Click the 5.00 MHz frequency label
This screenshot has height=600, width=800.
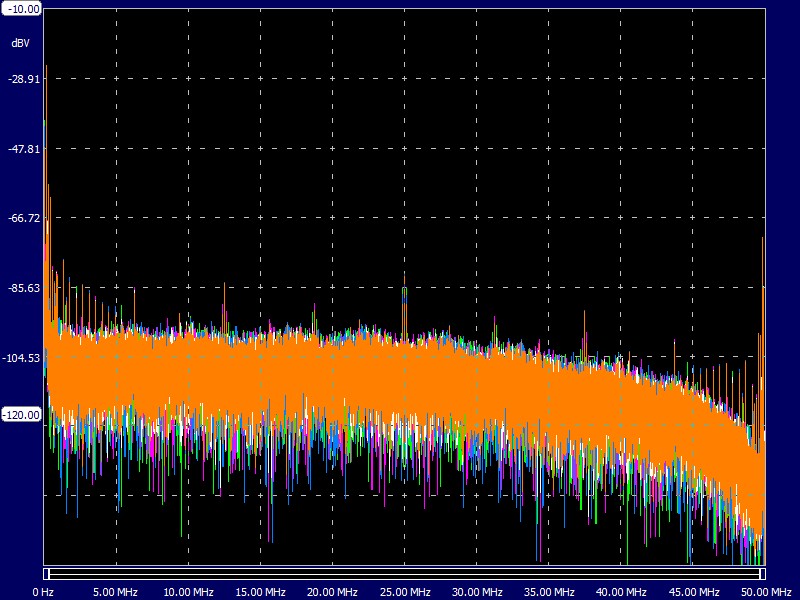click(115, 592)
